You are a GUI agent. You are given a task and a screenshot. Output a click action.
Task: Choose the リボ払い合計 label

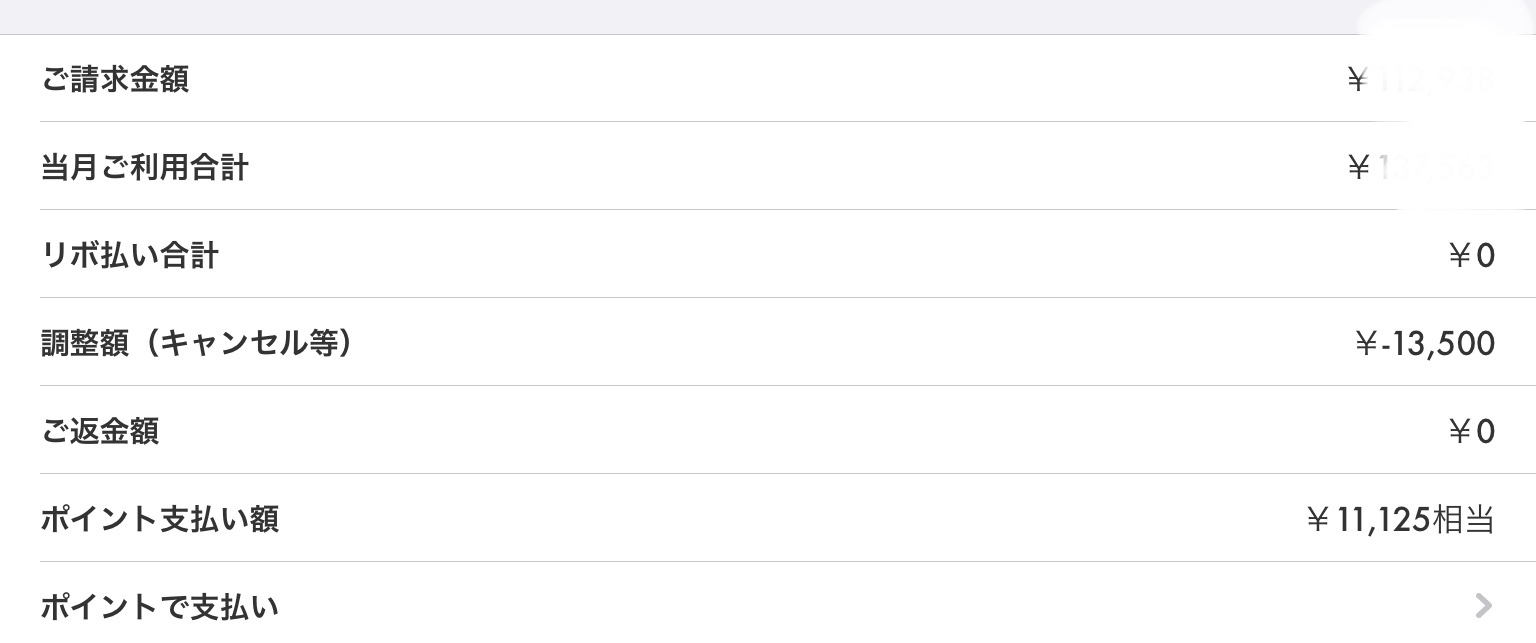[x=129, y=255]
